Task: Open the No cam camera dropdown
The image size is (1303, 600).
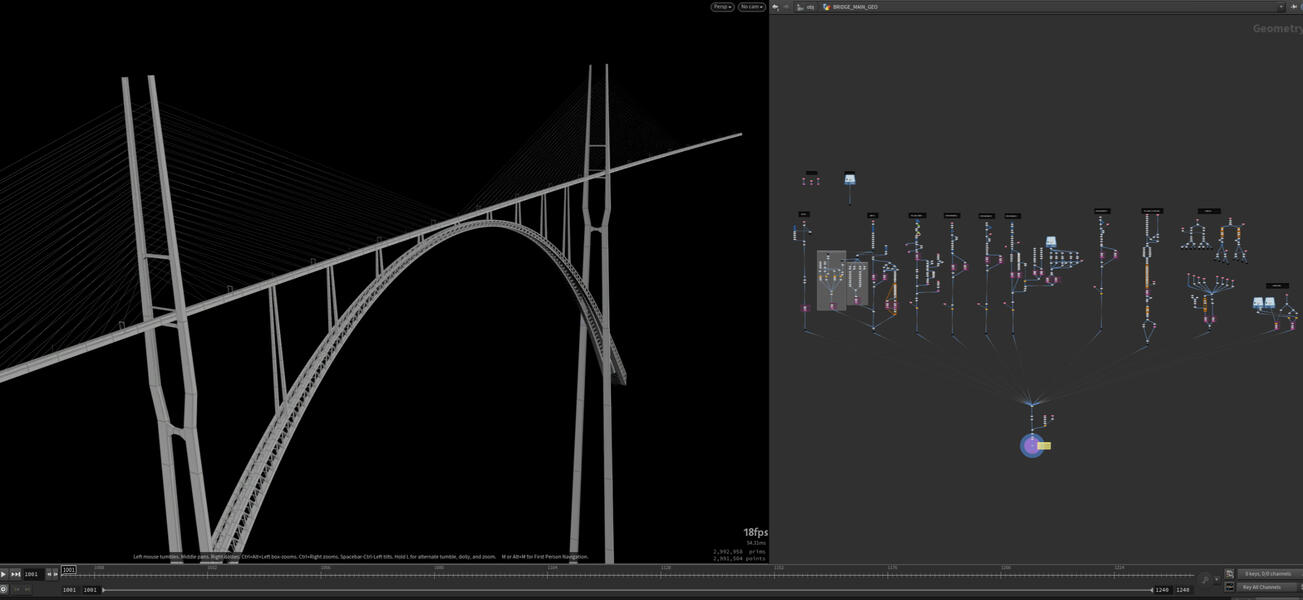Action: (x=750, y=7)
